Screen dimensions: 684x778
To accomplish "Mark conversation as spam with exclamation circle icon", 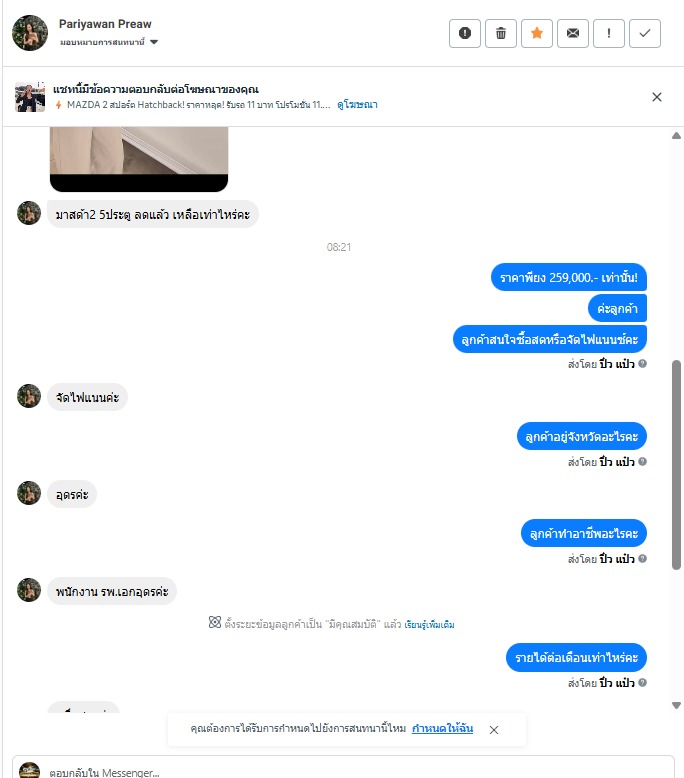I will point(465,33).
